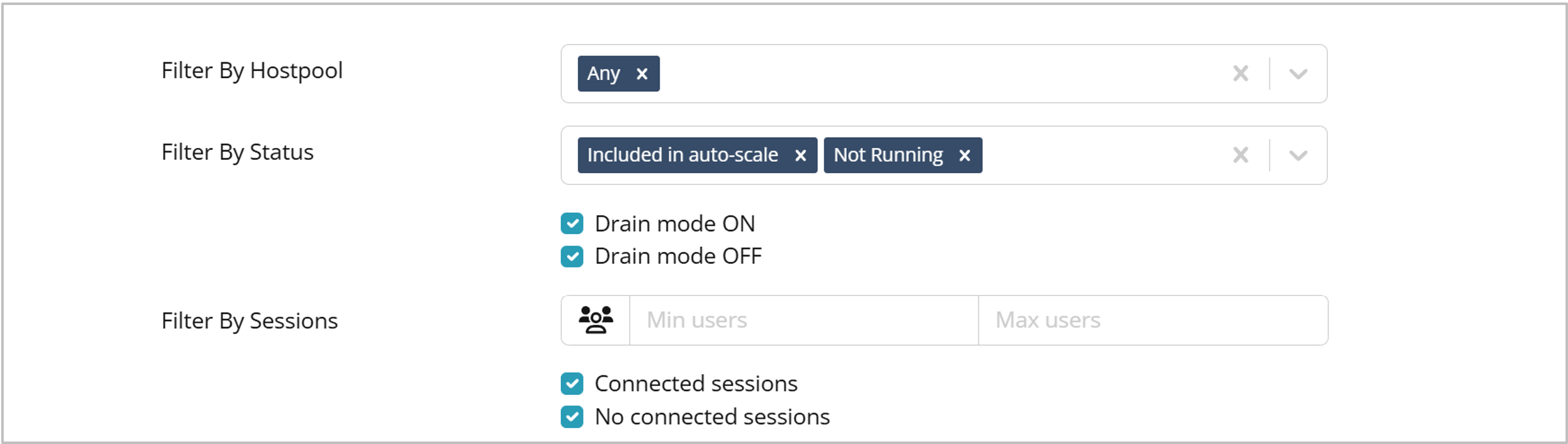Remove 'Included in auto-scale' status tag
Screen dimensions: 1568x444
(x=800, y=156)
